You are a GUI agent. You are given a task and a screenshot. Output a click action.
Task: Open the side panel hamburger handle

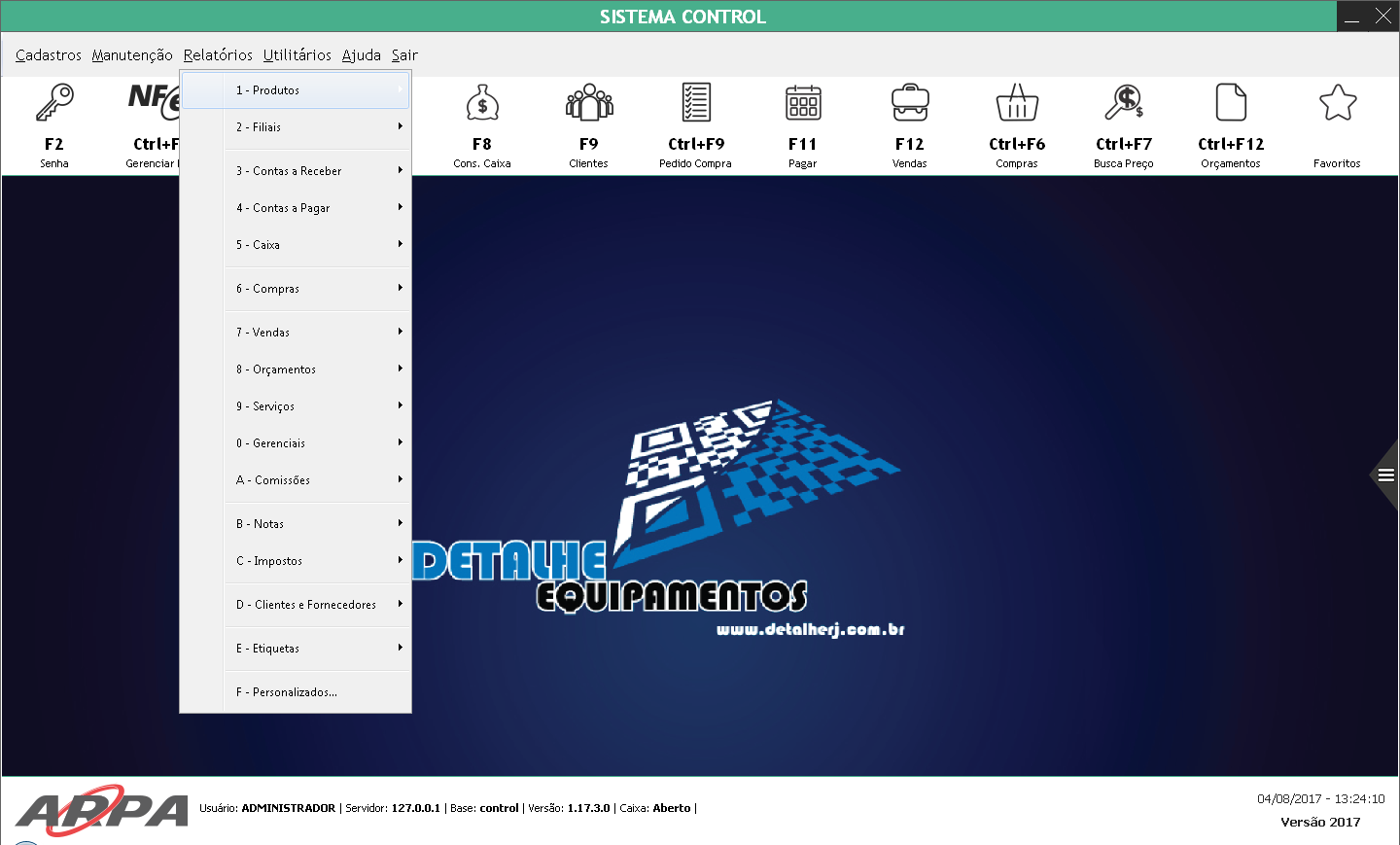(1385, 475)
